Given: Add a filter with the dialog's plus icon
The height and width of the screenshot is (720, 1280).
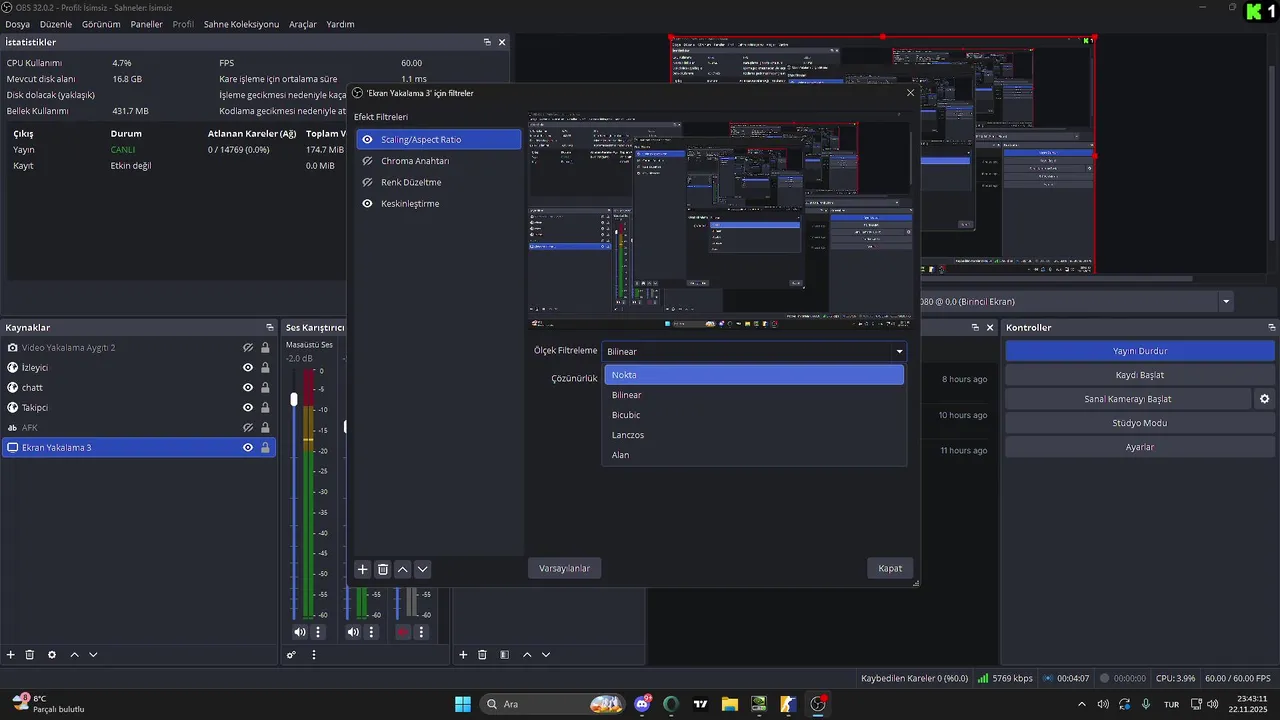Looking at the screenshot, I should [363, 569].
